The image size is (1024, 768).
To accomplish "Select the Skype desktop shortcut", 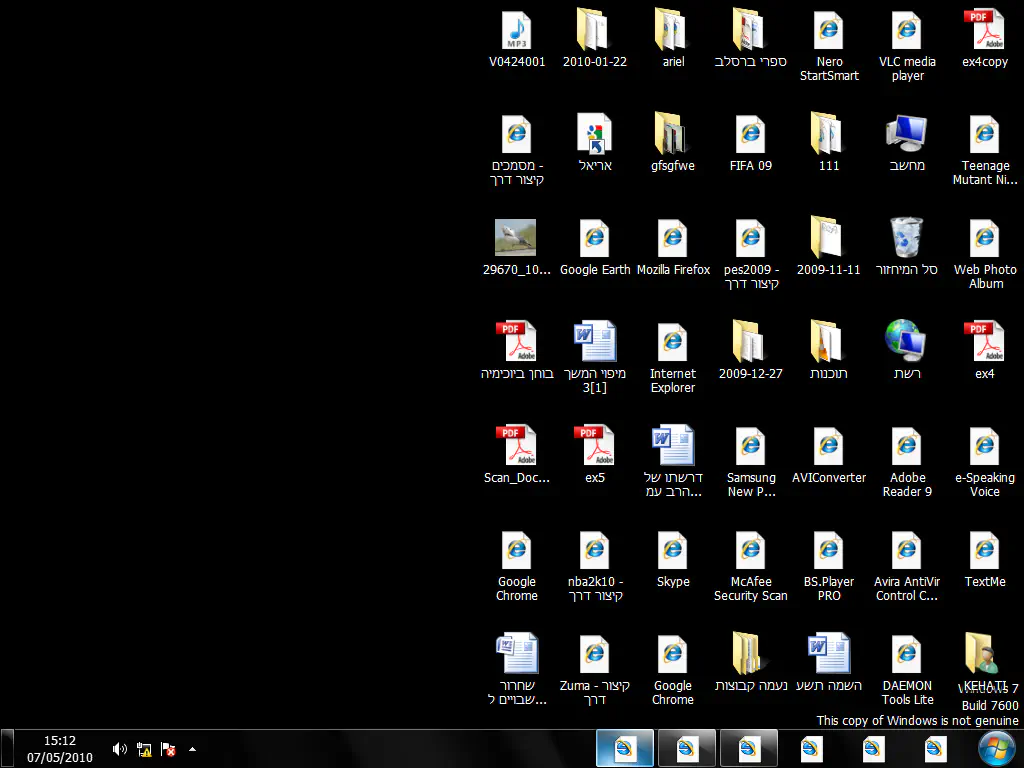I will point(673,552).
